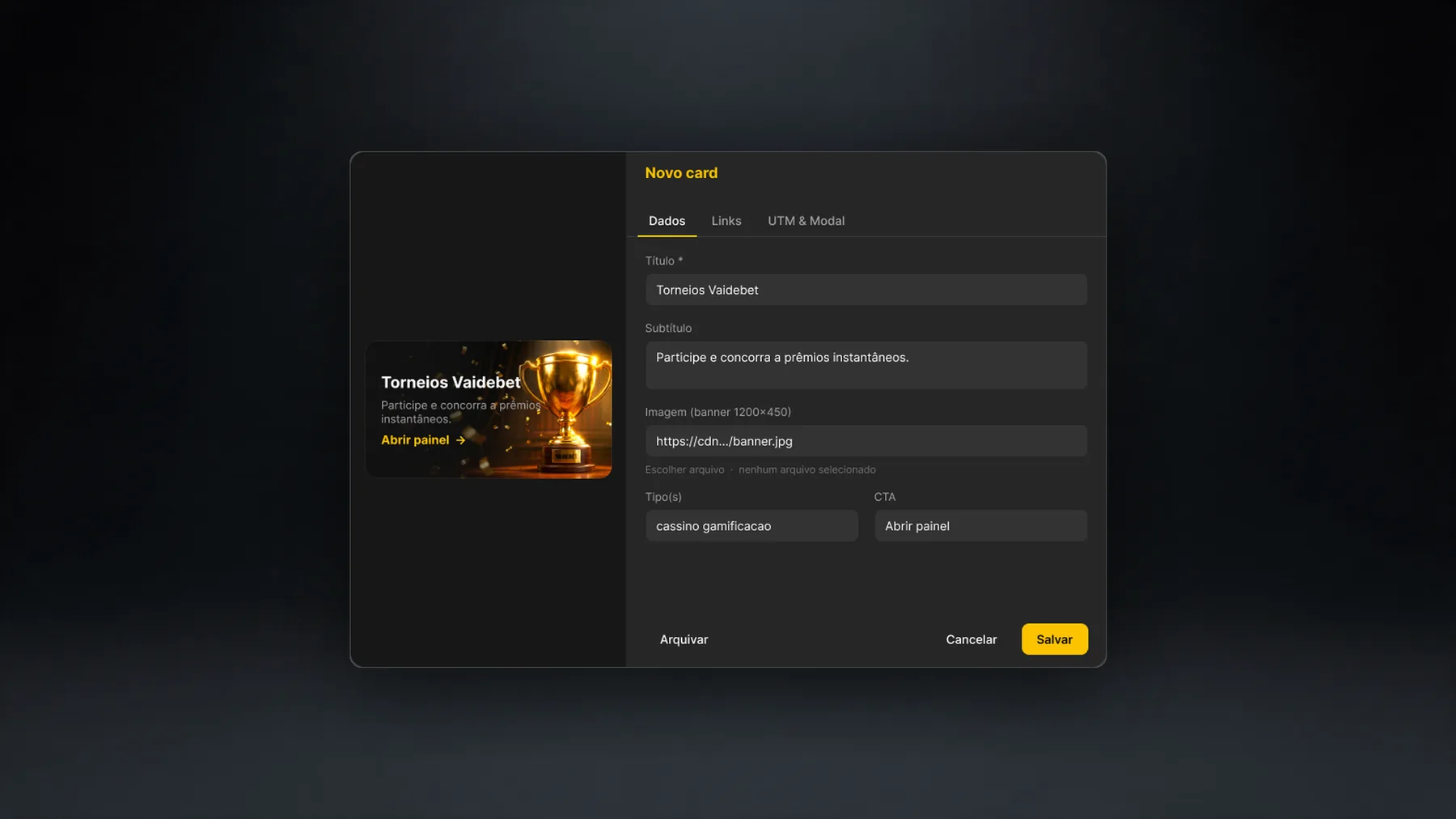Click the preview card subtitle text
This screenshot has height=819, width=1456.
[x=460, y=412]
